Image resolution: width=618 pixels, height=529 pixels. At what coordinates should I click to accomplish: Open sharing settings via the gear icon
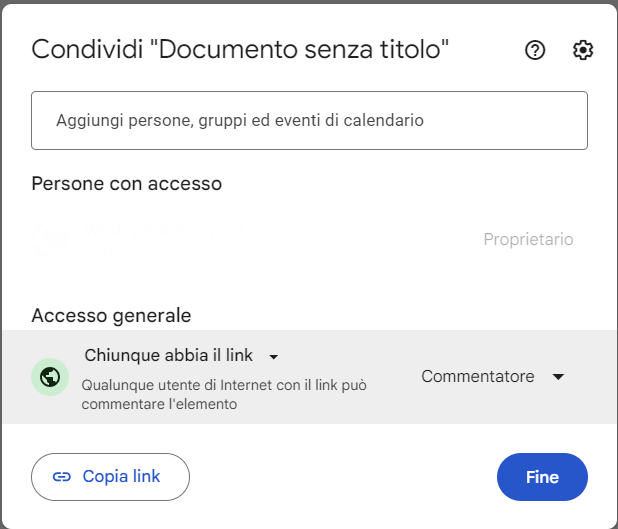click(x=583, y=50)
